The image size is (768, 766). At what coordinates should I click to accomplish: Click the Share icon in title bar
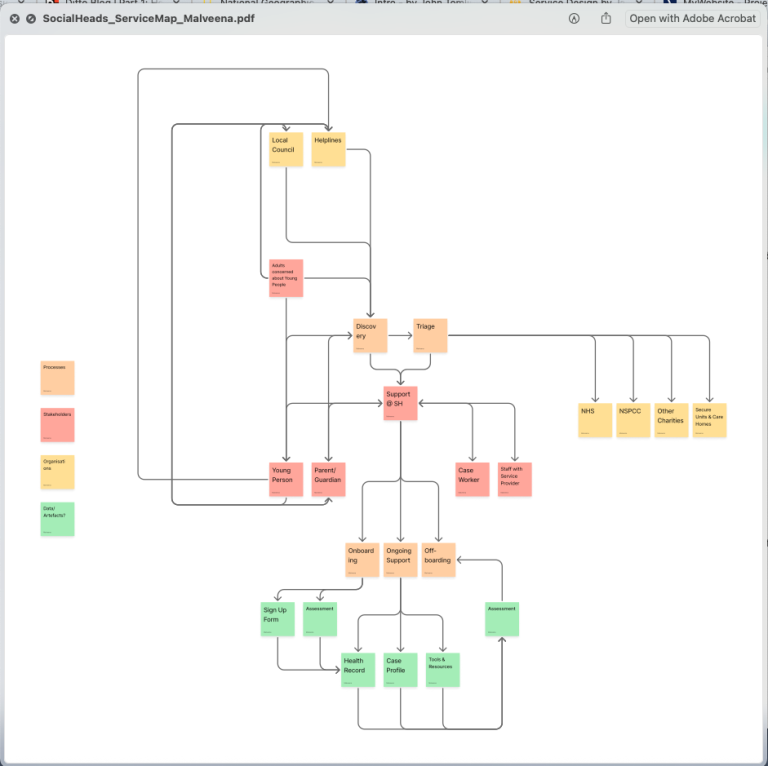pyautogui.click(x=606, y=18)
